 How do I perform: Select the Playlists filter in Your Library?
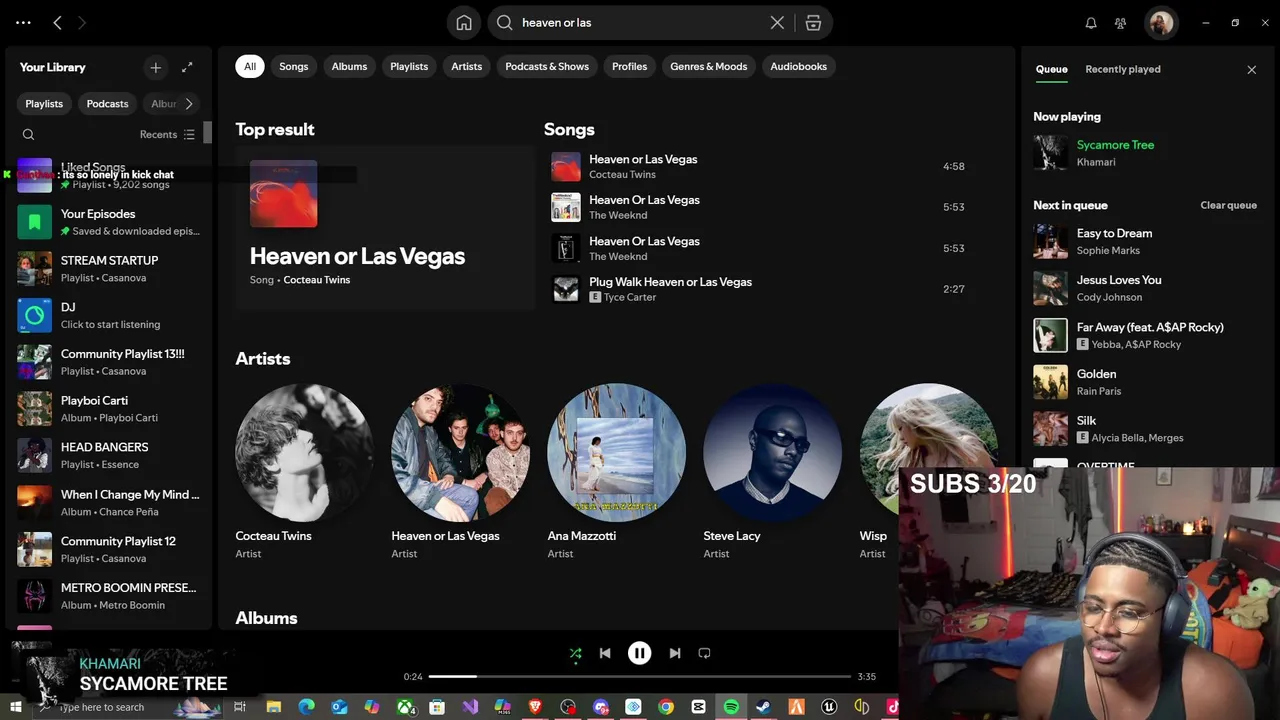click(44, 104)
